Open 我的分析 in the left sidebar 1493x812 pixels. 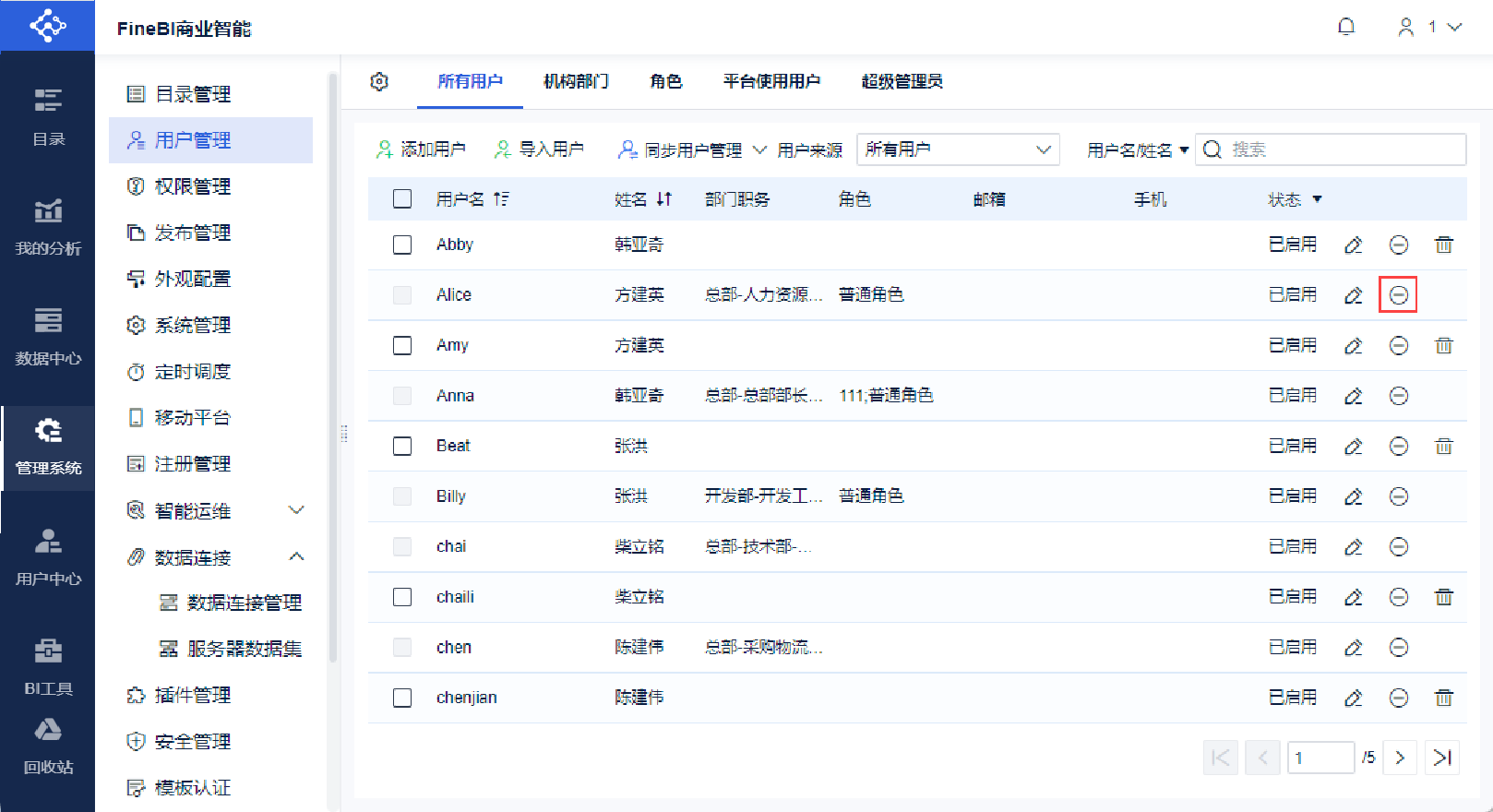click(x=48, y=225)
